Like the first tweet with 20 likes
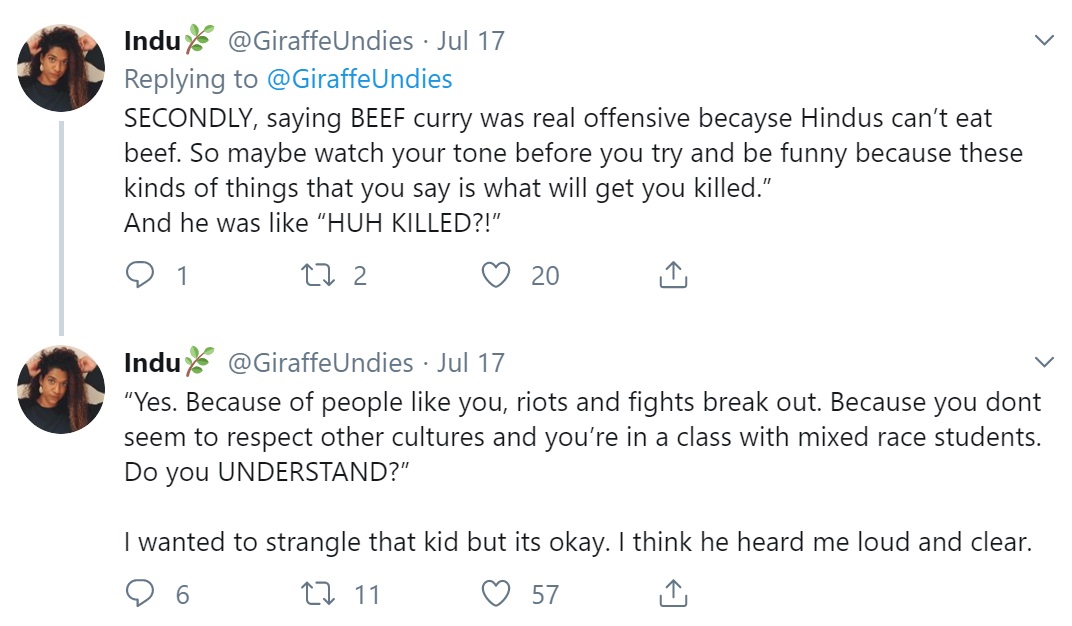The image size is (1072, 626). pos(496,275)
